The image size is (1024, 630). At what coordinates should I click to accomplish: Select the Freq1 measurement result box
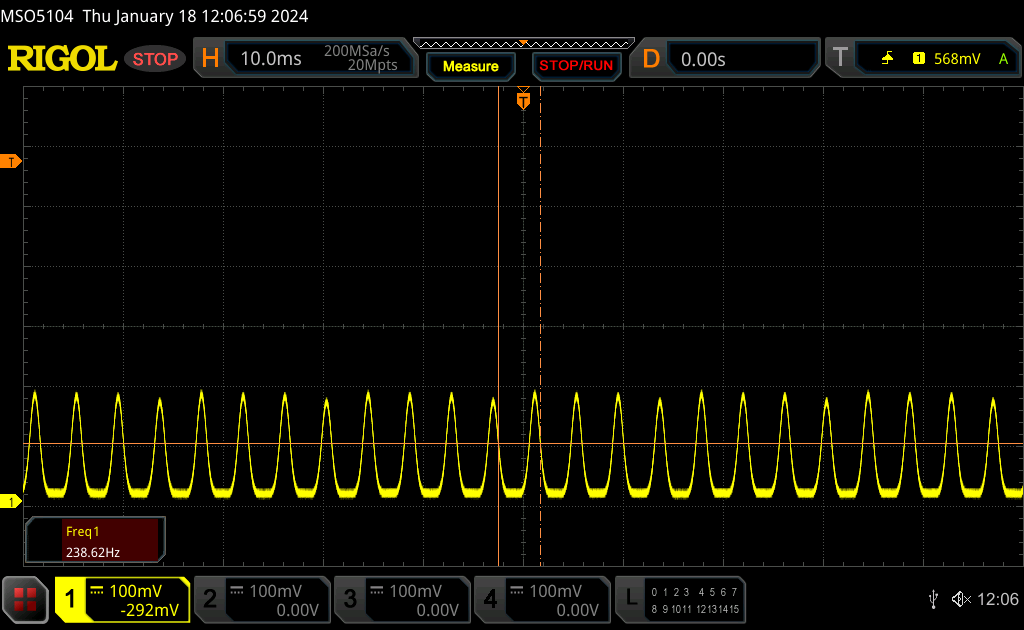pos(95,540)
